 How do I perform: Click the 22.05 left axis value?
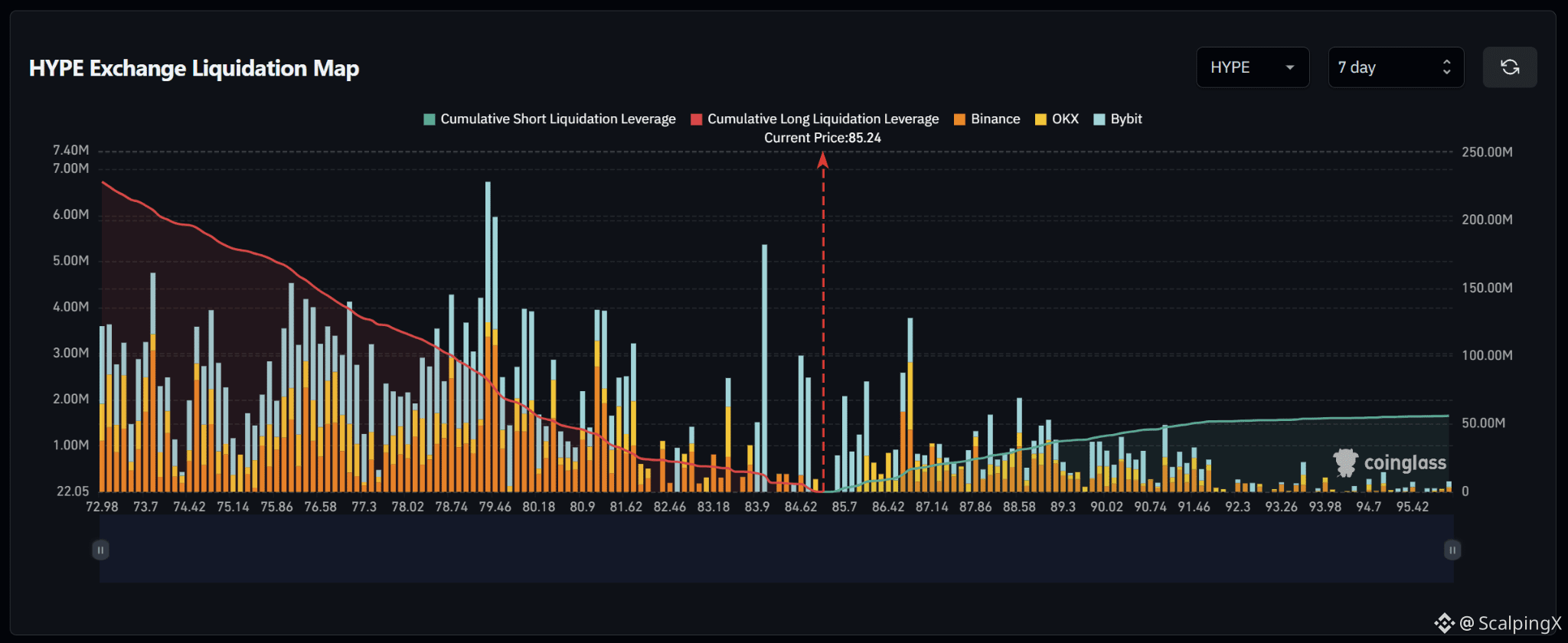click(x=73, y=491)
